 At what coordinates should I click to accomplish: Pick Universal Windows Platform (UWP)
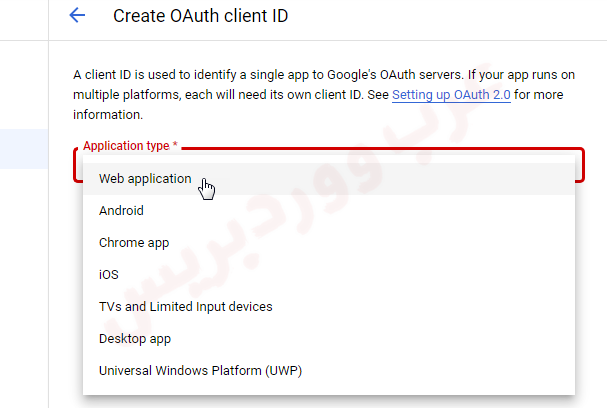tap(329, 370)
